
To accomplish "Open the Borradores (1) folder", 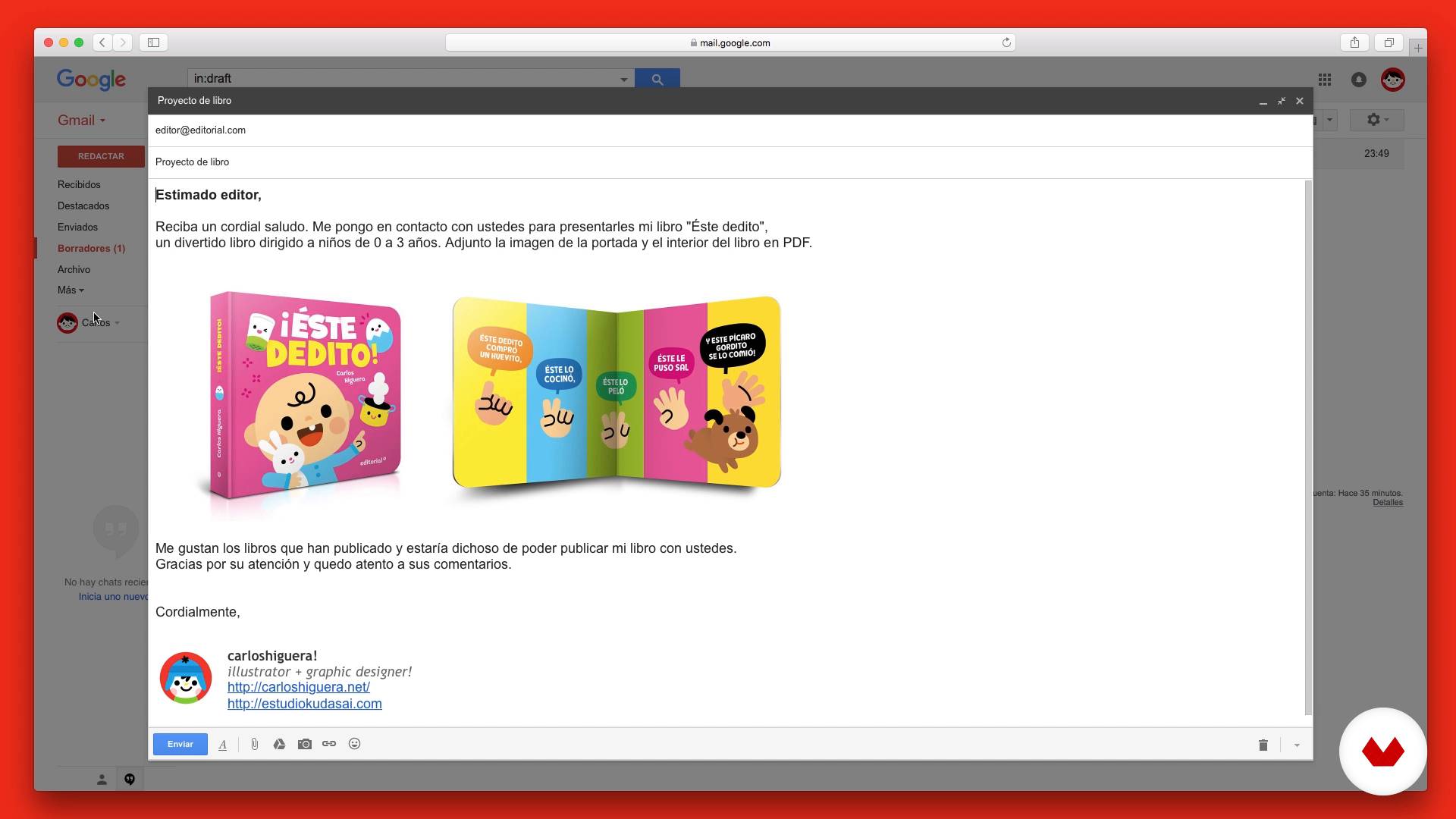I will click(91, 249).
